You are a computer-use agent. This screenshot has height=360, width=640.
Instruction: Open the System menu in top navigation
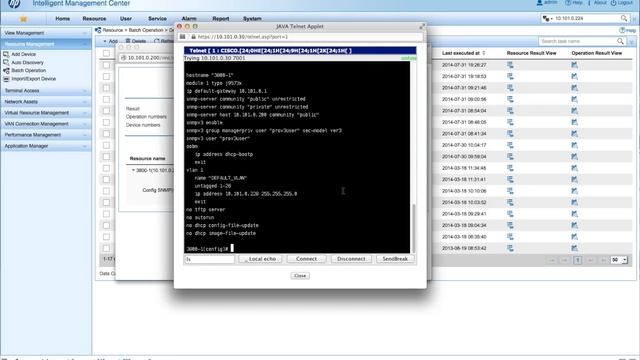252,19
